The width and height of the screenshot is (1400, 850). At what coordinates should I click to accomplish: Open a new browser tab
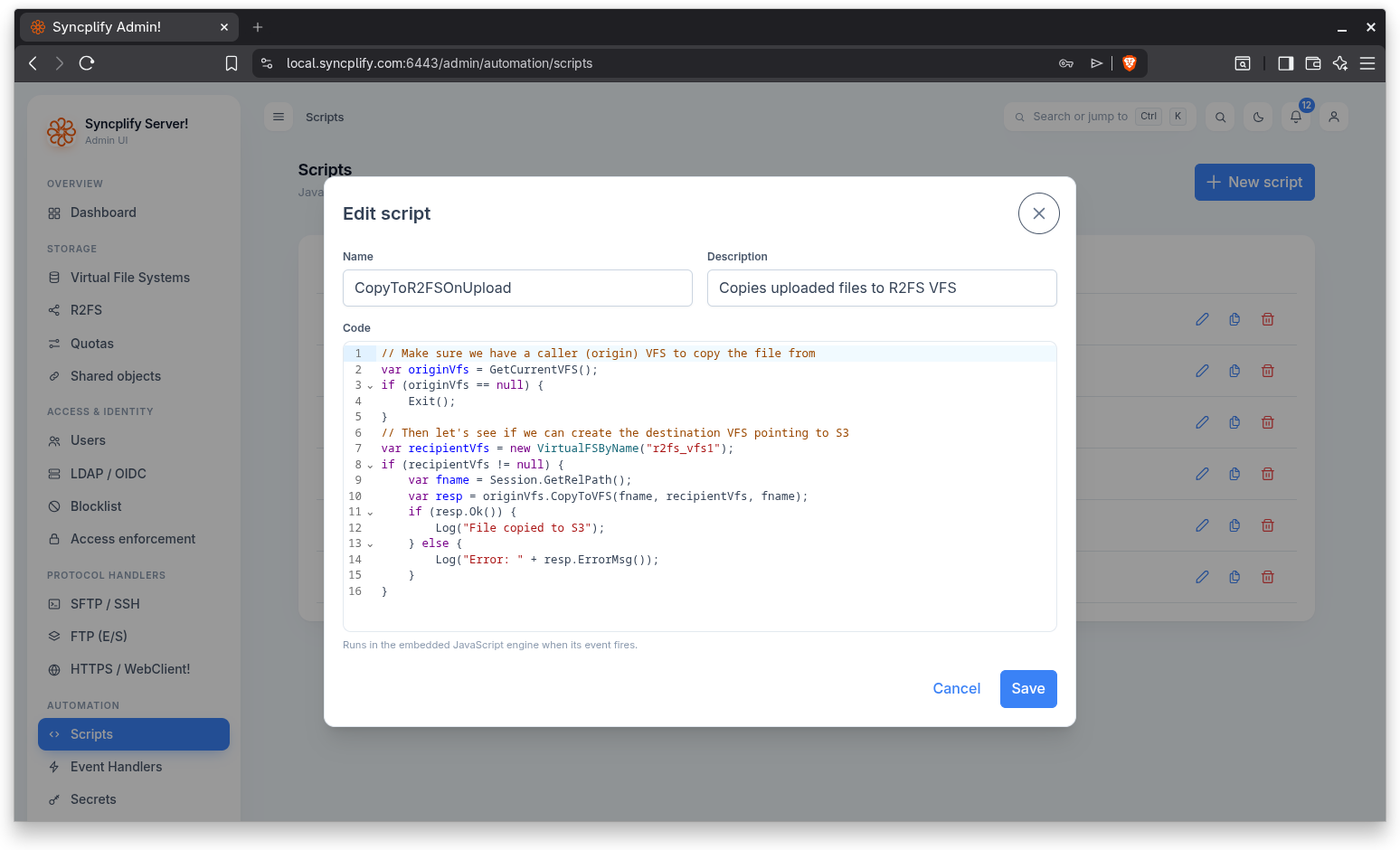258,27
